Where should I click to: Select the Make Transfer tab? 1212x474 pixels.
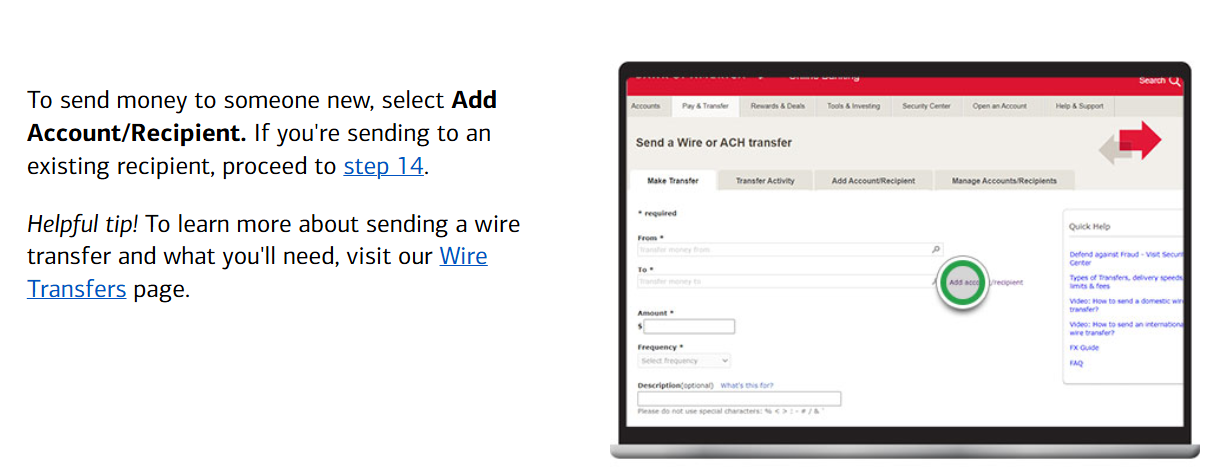pyautogui.click(x=672, y=181)
